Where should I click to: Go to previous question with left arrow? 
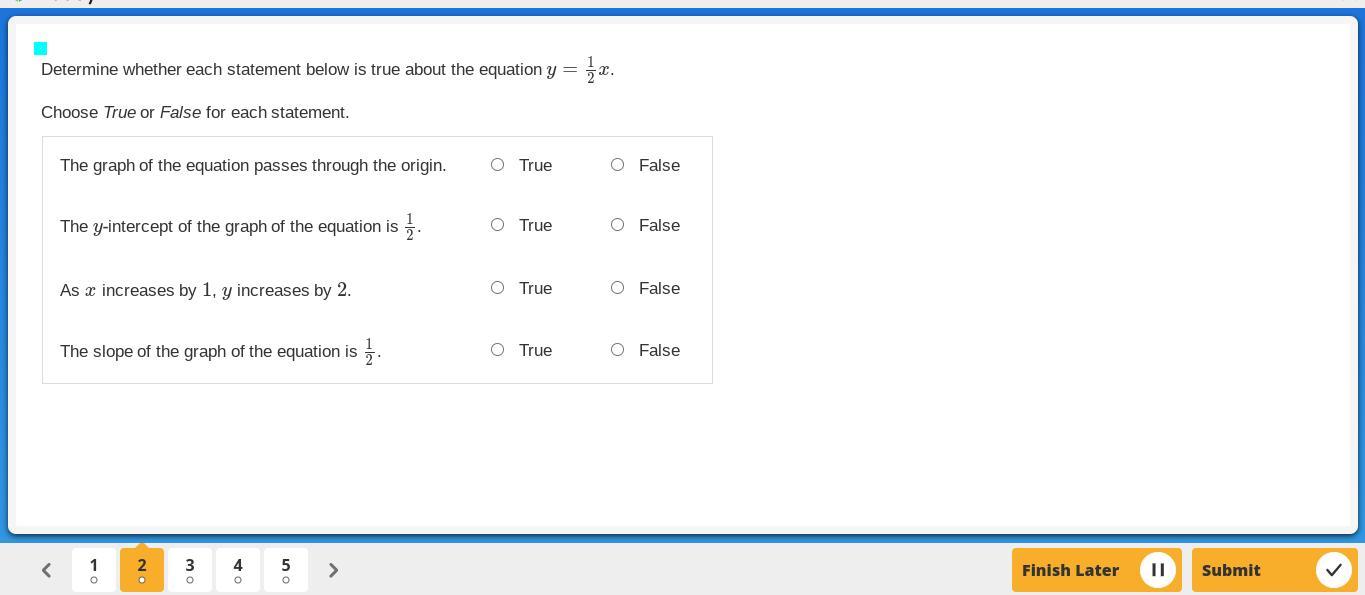pyautogui.click(x=46, y=570)
